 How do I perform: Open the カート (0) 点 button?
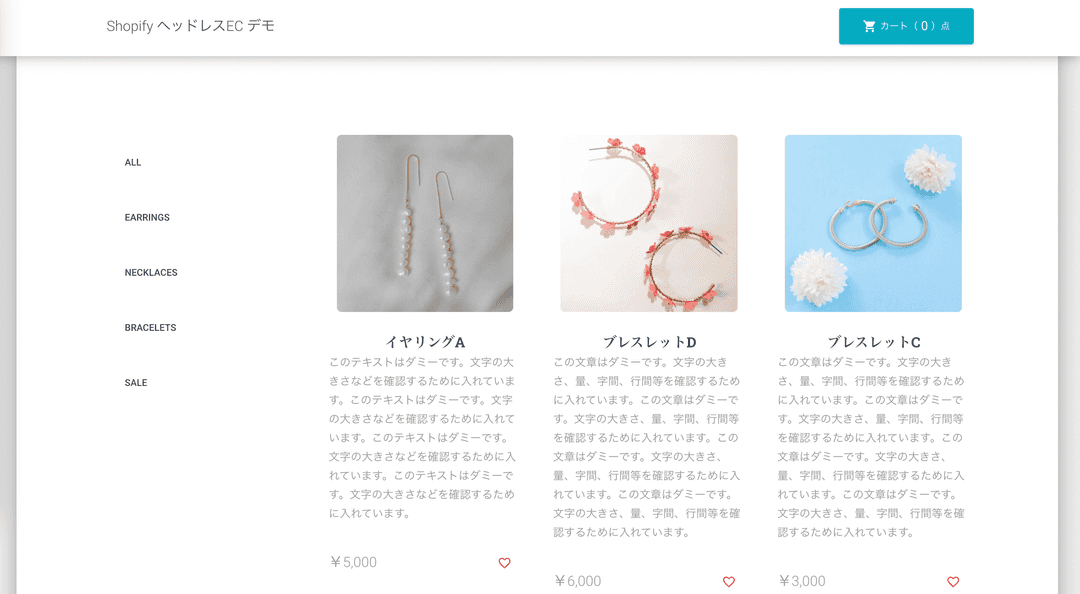(x=906, y=26)
